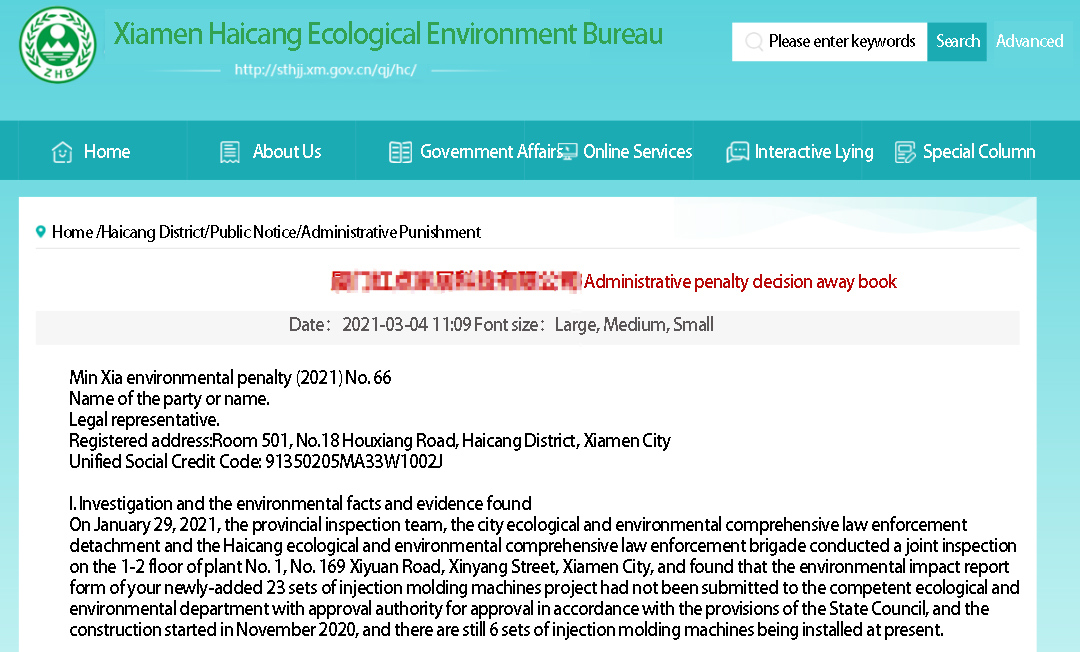Click the Government Affairs book icon
Screen dimensions: 1080x652
pyautogui.click(x=400, y=151)
